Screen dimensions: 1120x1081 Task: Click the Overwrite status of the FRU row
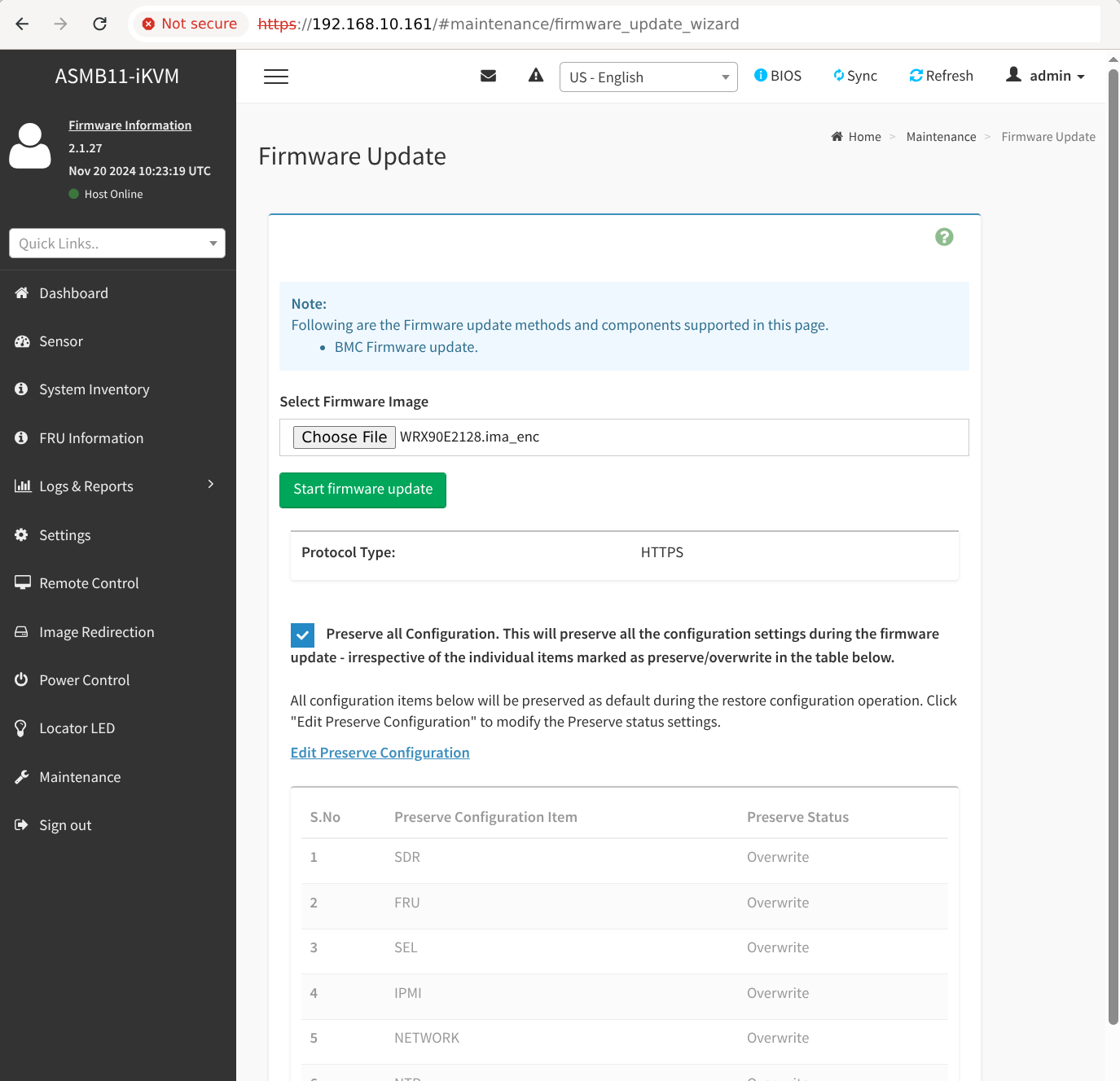click(778, 903)
